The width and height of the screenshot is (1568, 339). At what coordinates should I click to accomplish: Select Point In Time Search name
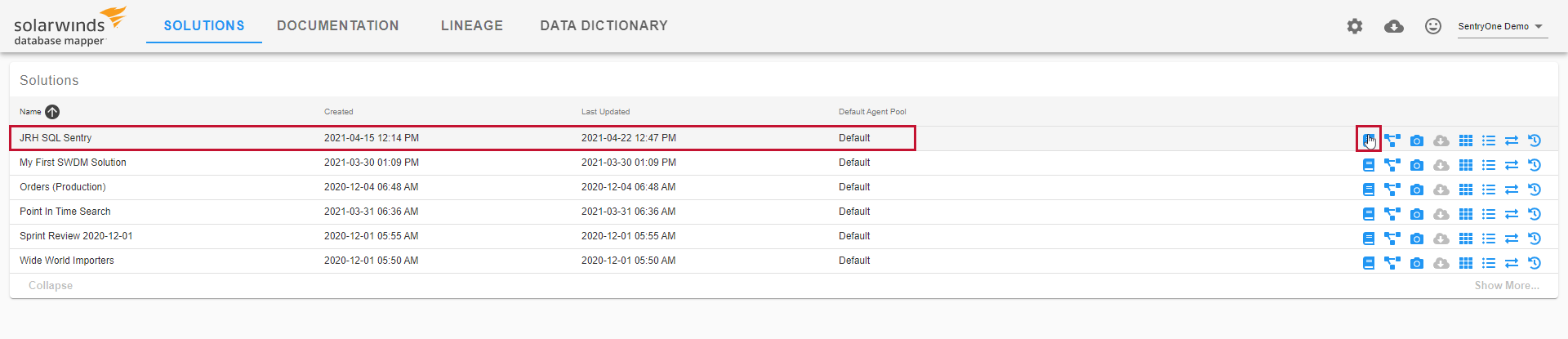pyautogui.click(x=65, y=212)
